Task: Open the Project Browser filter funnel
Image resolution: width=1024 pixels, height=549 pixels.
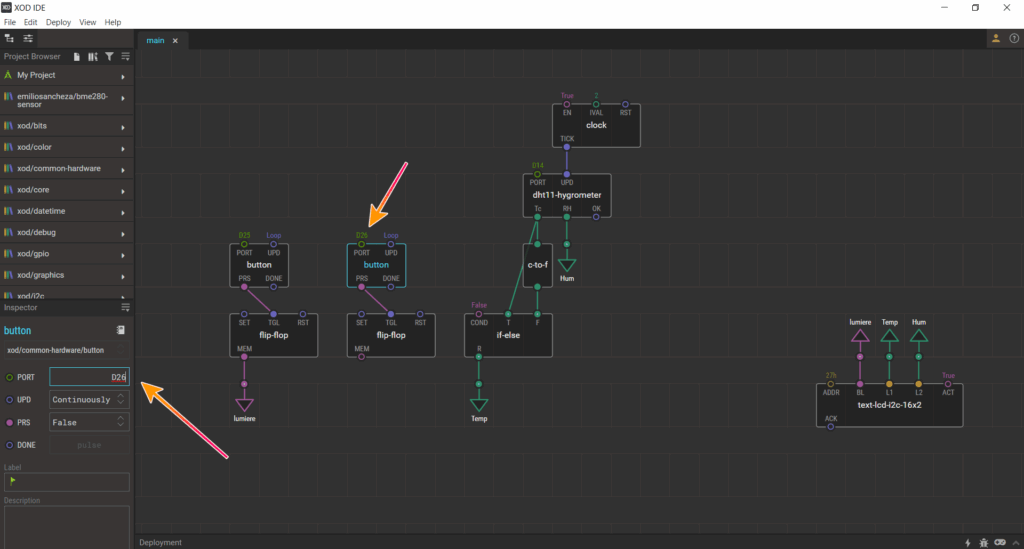Action: click(x=109, y=57)
